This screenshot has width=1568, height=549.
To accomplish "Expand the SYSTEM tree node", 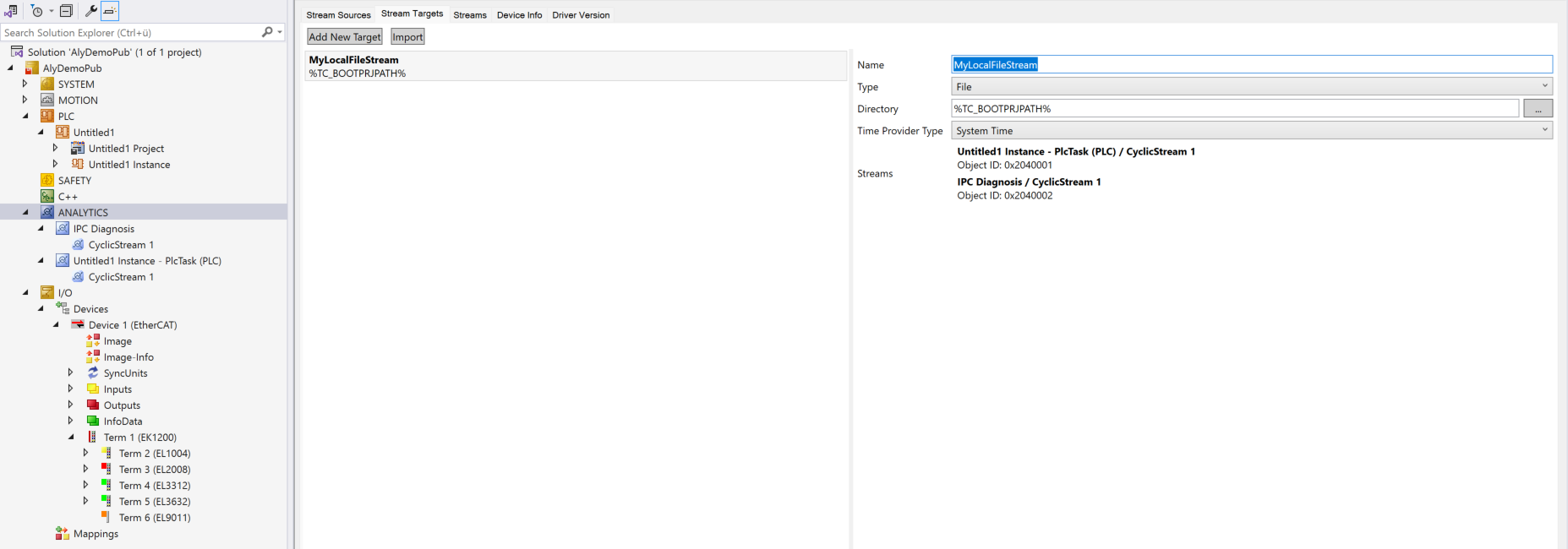I will pos(25,84).
